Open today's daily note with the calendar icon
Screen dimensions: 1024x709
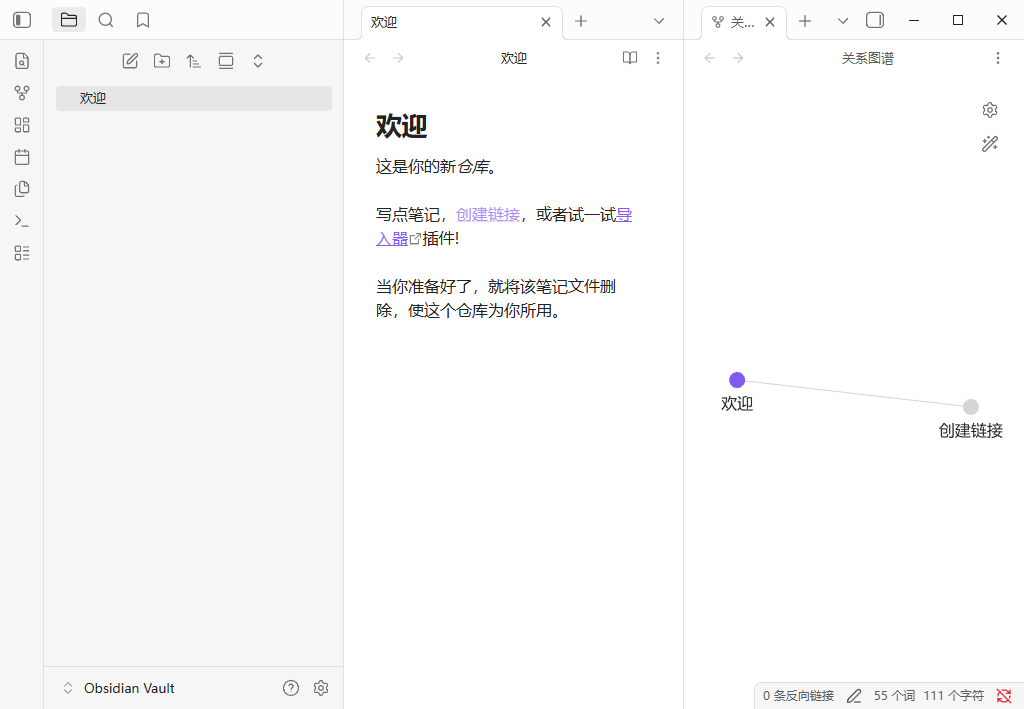pyautogui.click(x=21, y=157)
